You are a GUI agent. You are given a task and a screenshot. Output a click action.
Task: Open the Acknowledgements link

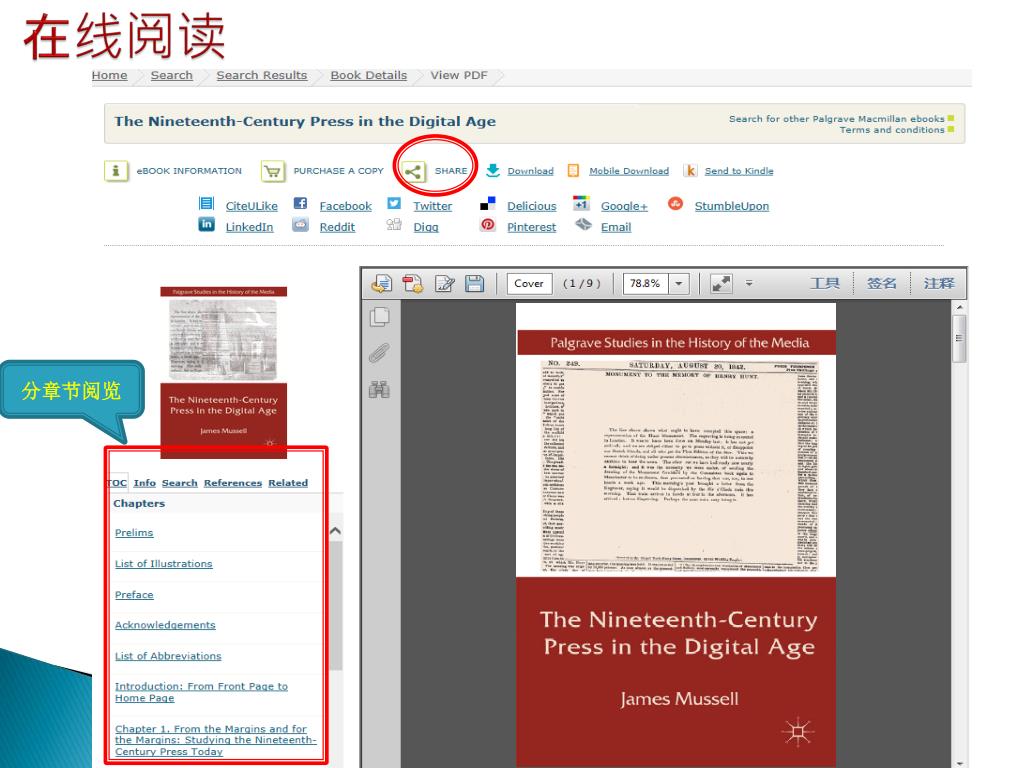pos(165,625)
